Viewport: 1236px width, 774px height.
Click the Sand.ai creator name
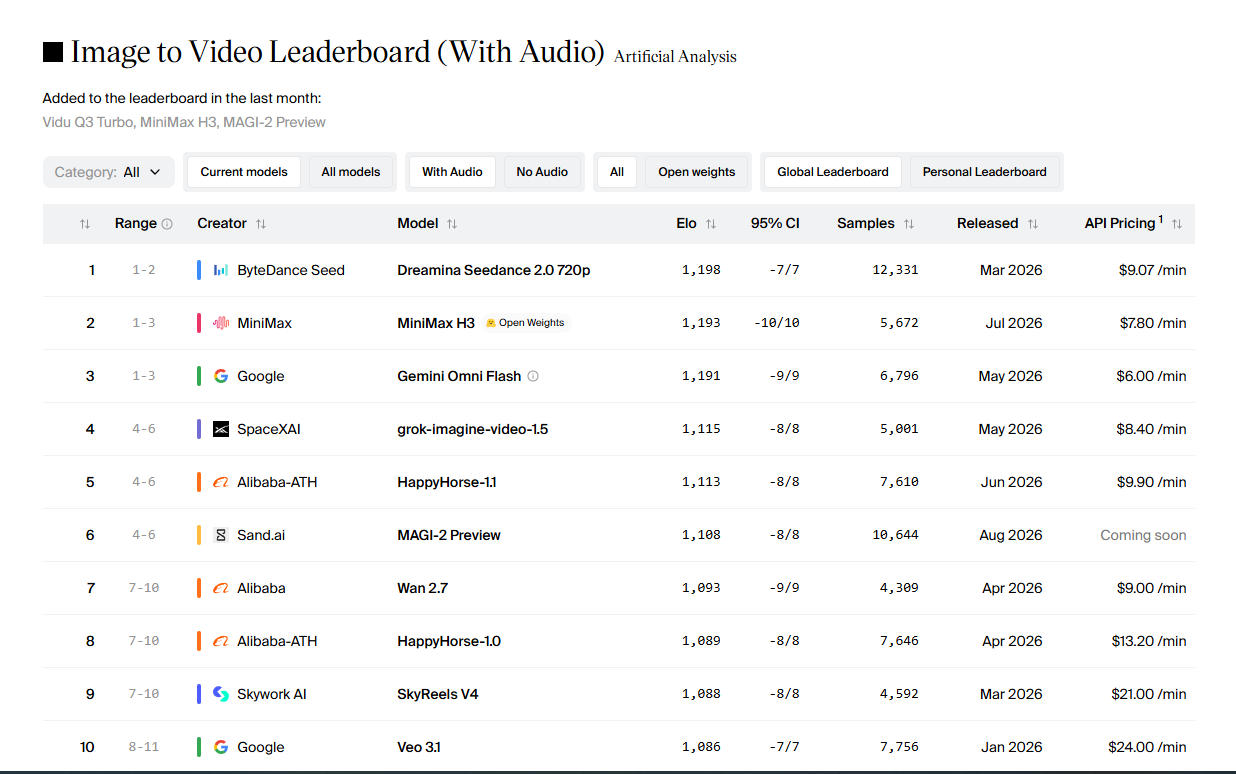[x=261, y=535]
